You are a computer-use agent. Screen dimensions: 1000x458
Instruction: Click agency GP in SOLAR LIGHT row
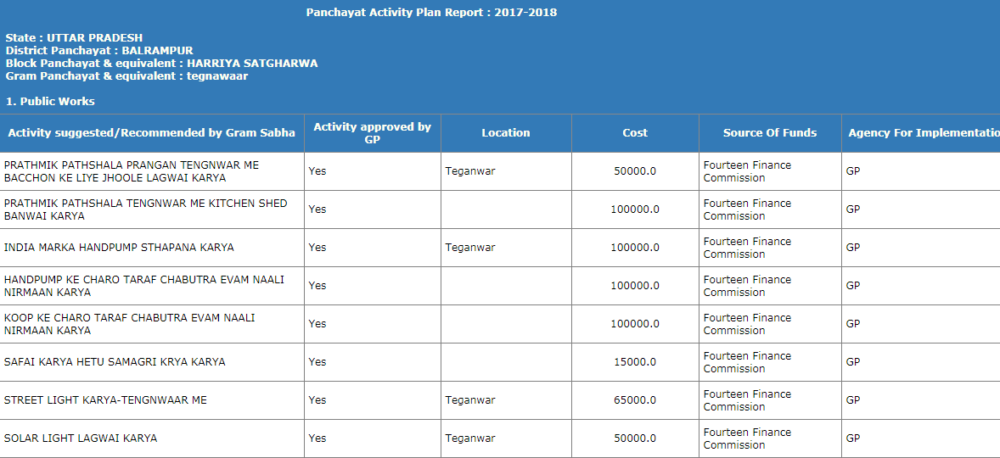click(853, 439)
